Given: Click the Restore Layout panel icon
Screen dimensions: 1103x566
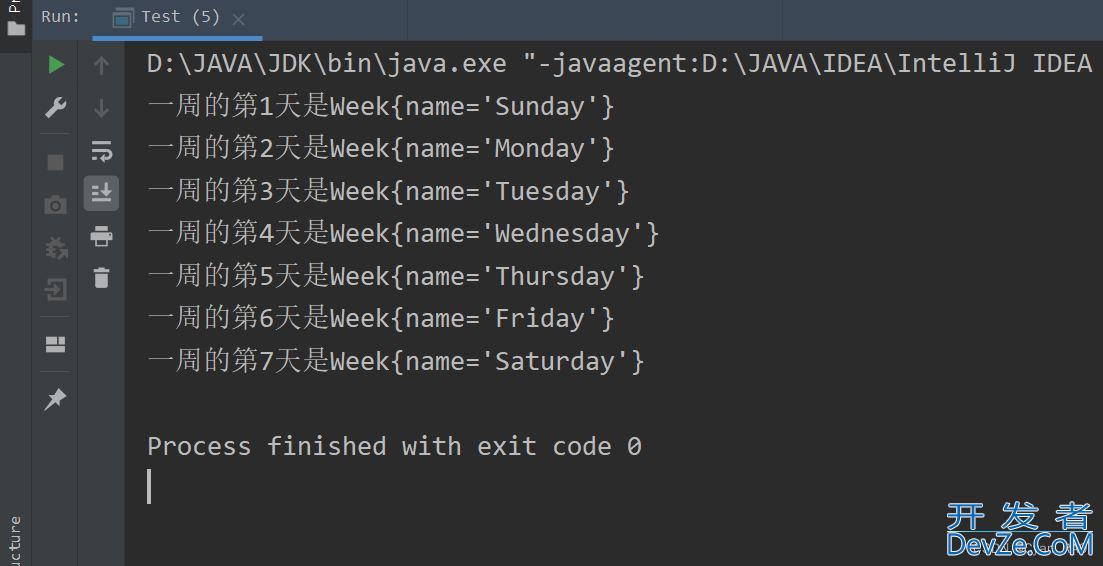Looking at the screenshot, I should pos(56,344).
